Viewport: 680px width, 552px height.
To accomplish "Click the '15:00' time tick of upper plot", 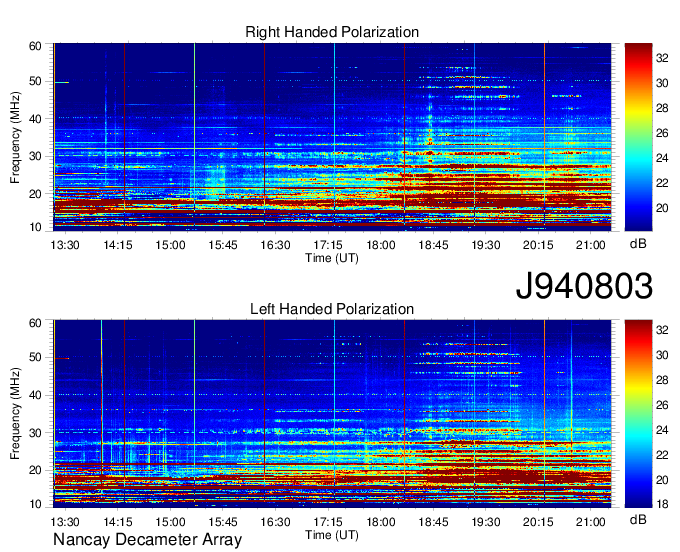I will (170, 245).
